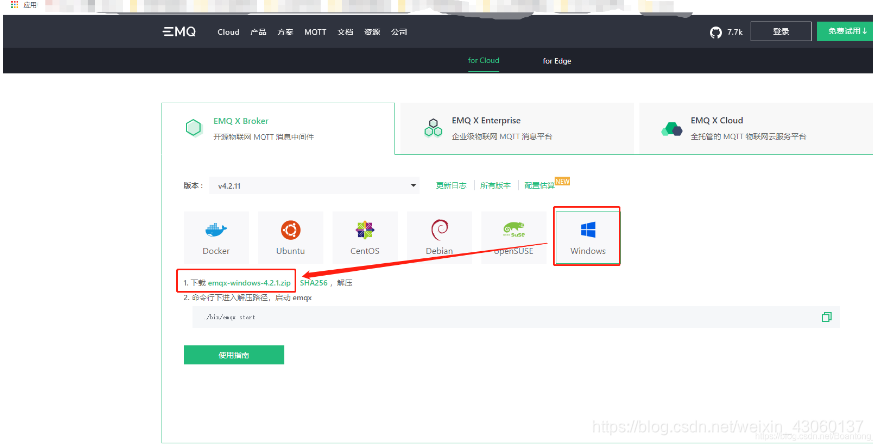Click the green 使用指南 button
The height and width of the screenshot is (445, 873).
[234, 355]
